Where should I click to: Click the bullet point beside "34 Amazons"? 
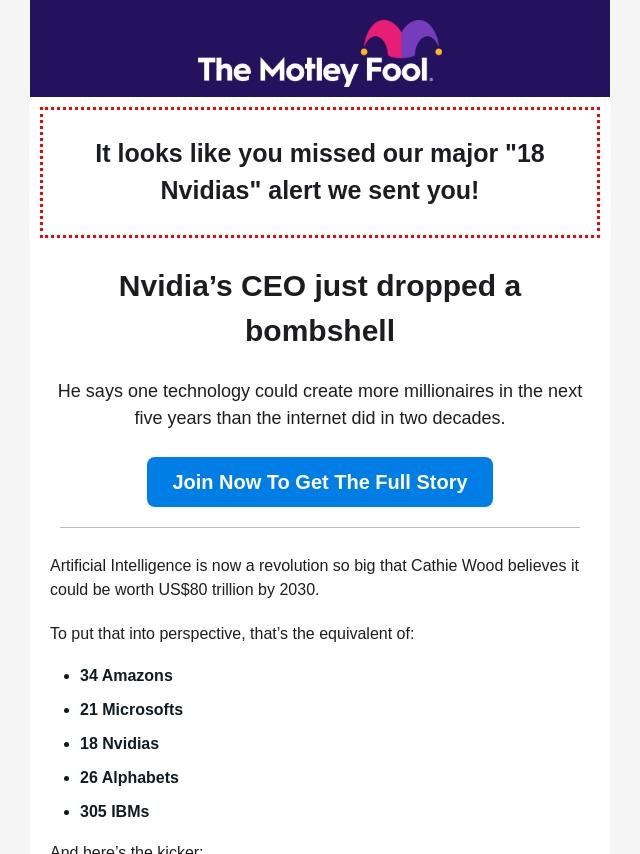[66, 676]
